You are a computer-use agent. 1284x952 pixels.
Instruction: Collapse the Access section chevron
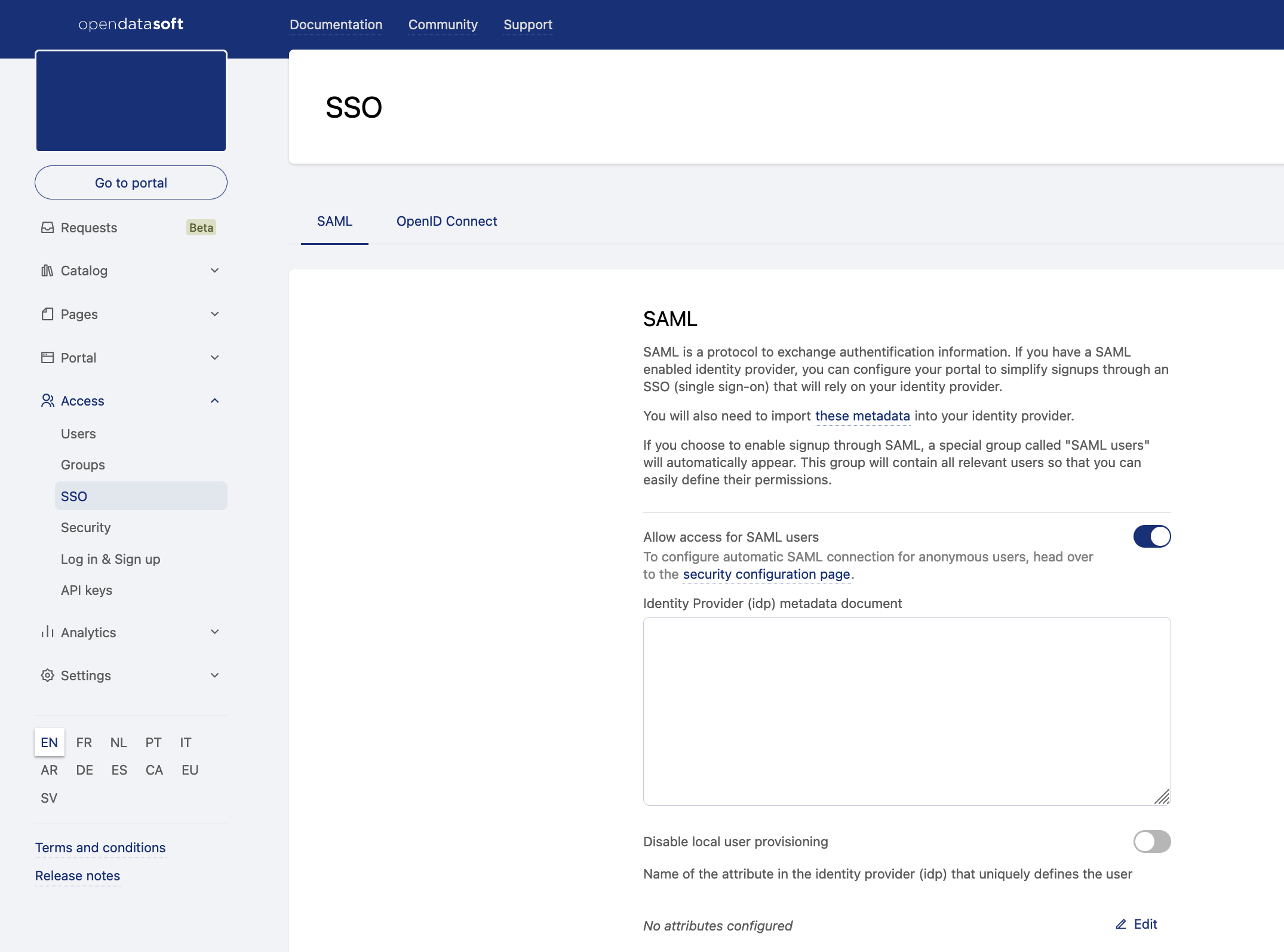click(x=215, y=401)
